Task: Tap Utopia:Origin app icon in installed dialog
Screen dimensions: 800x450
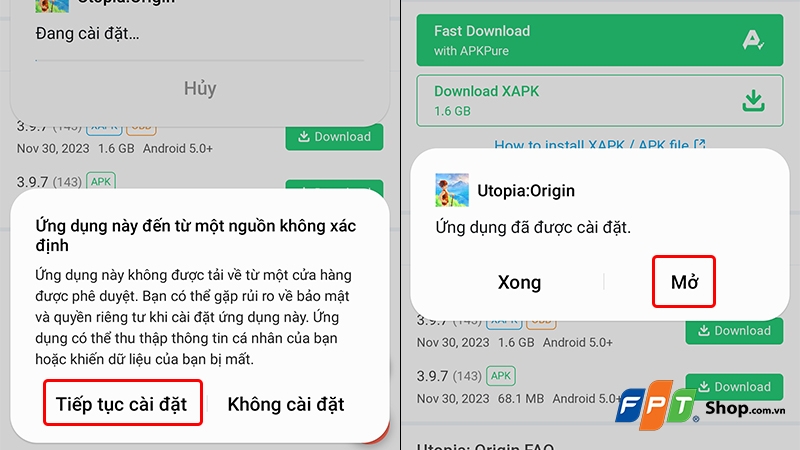Action: pos(452,190)
